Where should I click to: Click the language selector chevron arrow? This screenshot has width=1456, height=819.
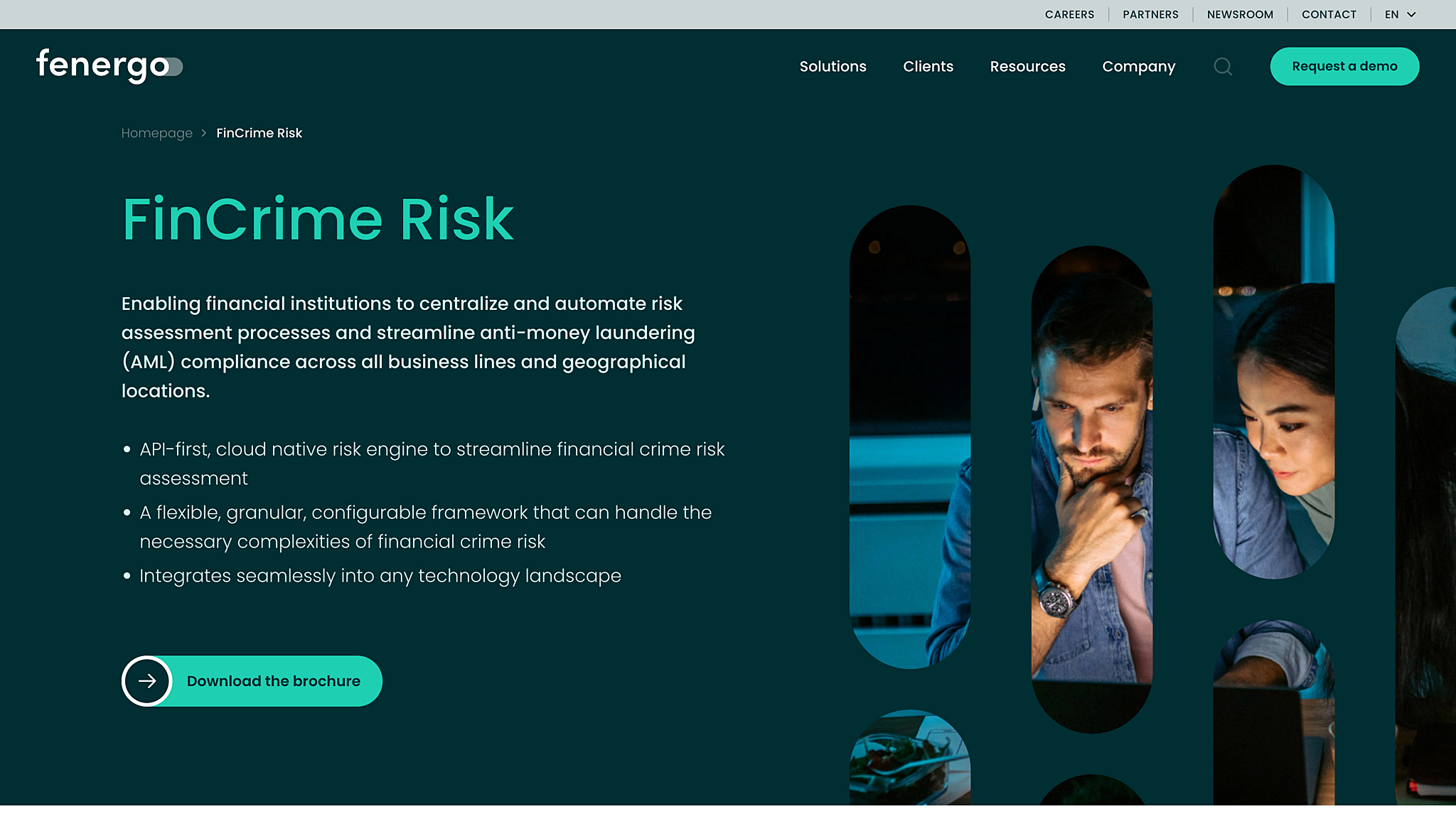(x=1411, y=14)
